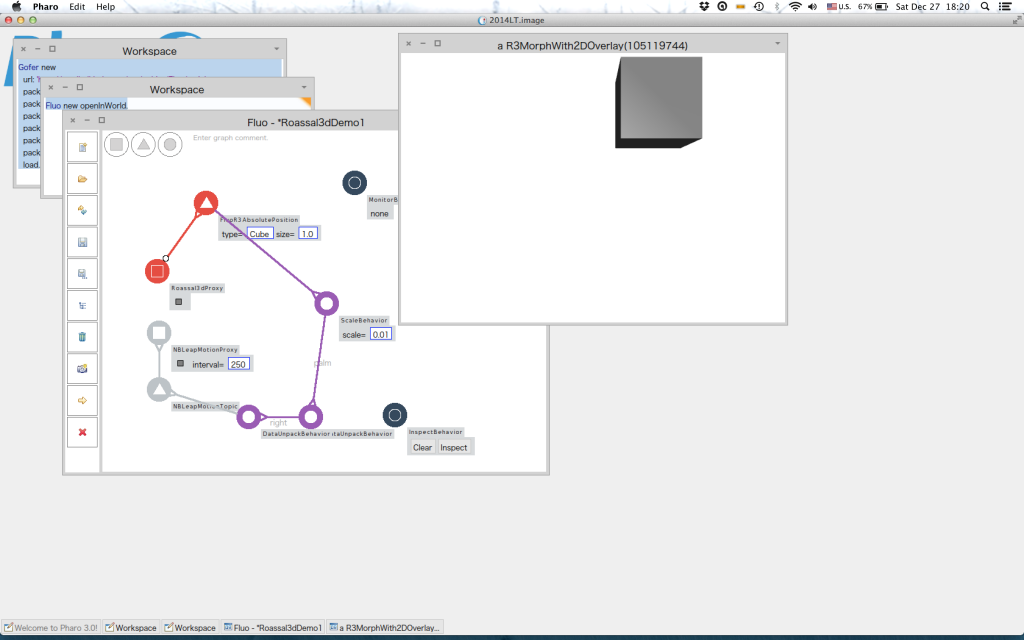Click the 3D cube in R3Morph window
The height and width of the screenshot is (640, 1024).
point(658,102)
